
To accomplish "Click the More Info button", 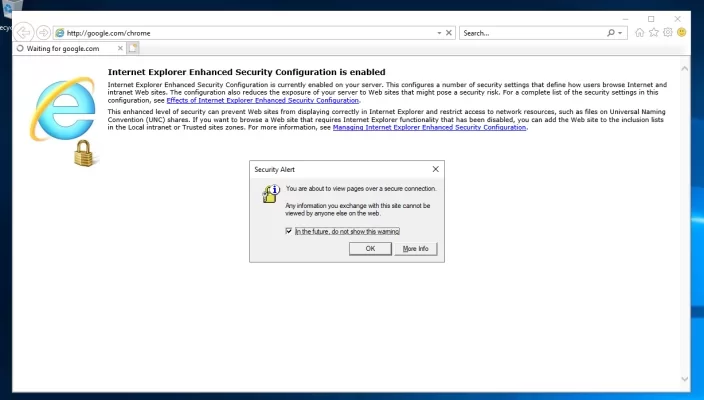I will pos(415,248).
